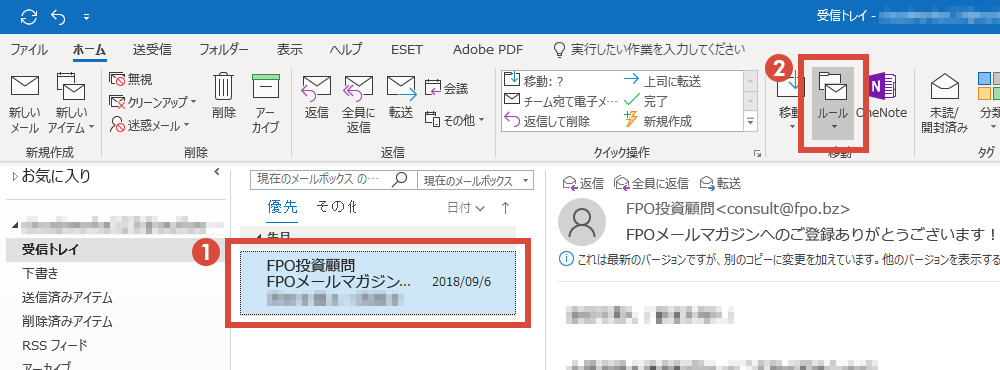Collapse the mail account folder tree
This screenshot has height=370, width=1000.
pyautogui.click(x=14, y=226)
